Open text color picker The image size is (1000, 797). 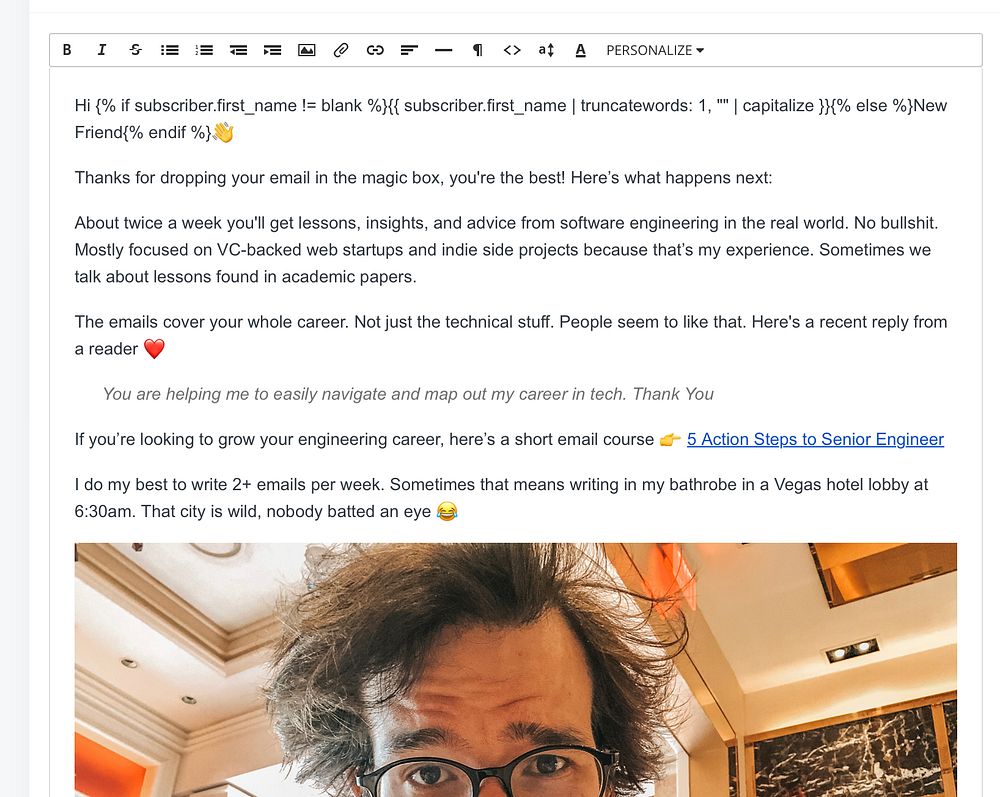click(x=580, y=50)
